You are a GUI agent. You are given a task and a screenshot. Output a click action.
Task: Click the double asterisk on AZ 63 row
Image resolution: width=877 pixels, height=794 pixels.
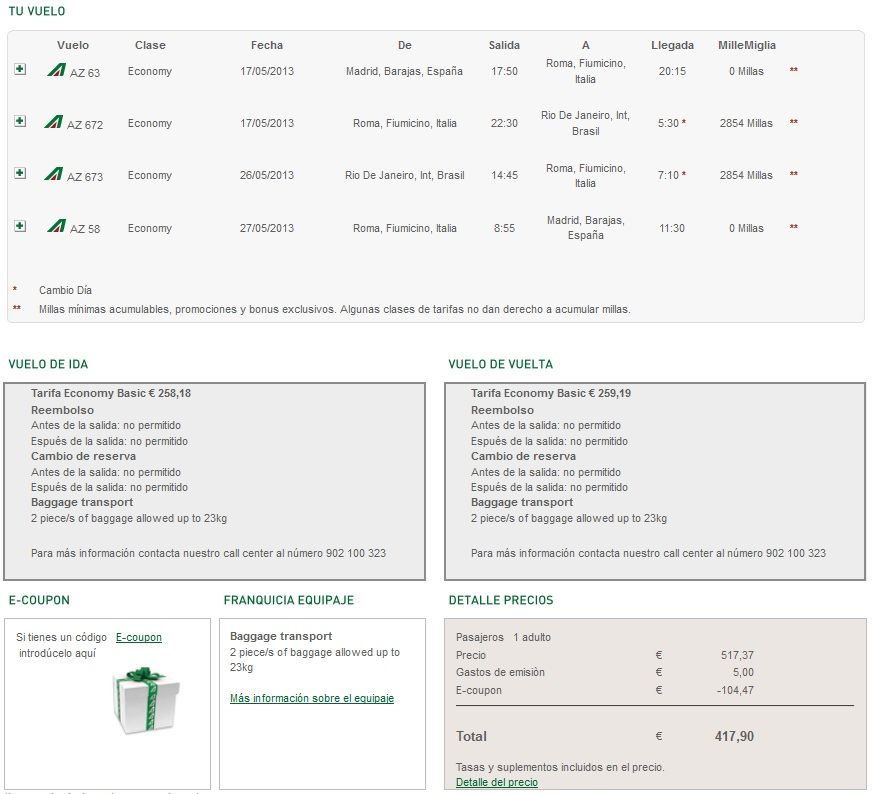click(x=793, y=70)
